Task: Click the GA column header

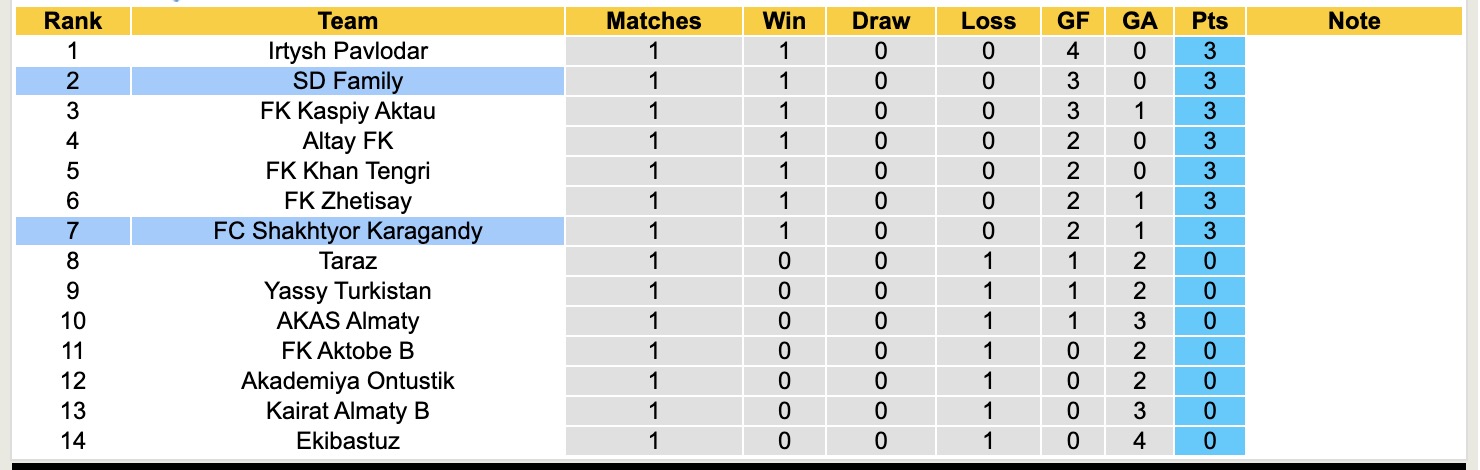Action: click(1140, 21)
